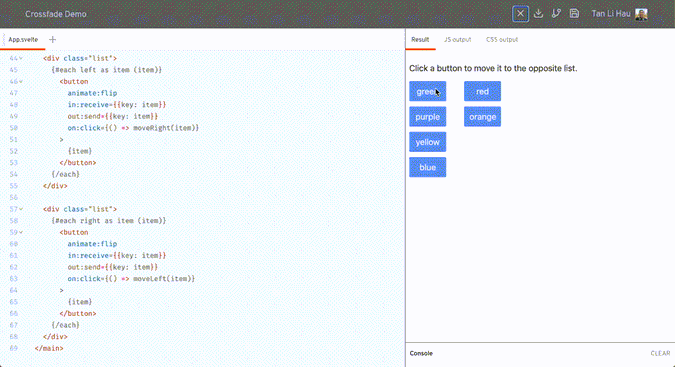Click Tan Li Hau's profile avatar
The width and height of the screenshot is (675, 367).
tap(641, 14)
